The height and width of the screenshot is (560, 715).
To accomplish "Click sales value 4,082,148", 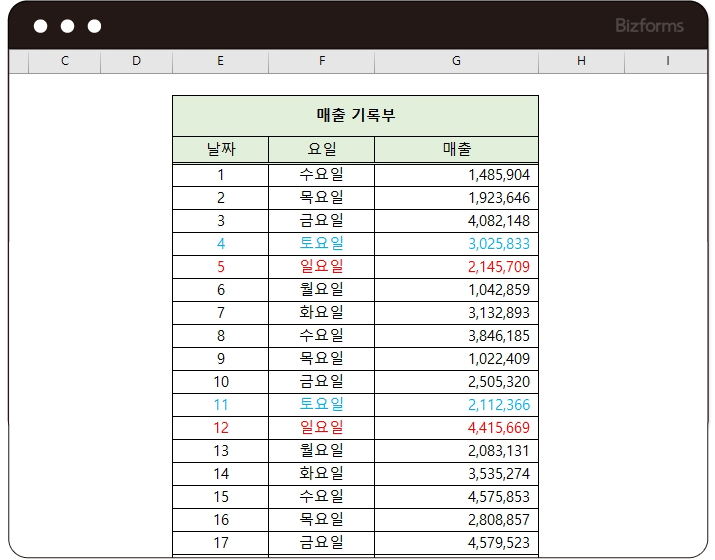I will [456, 221].
